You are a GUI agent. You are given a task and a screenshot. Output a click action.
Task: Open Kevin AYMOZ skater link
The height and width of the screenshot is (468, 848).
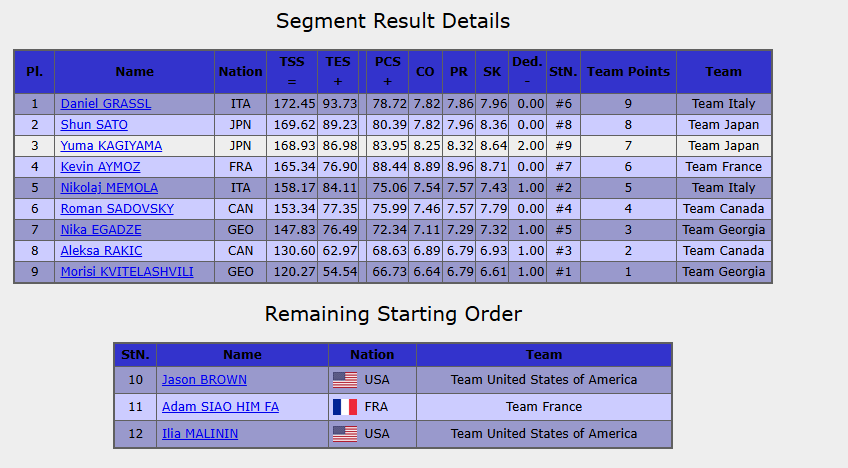coord(100,167)
